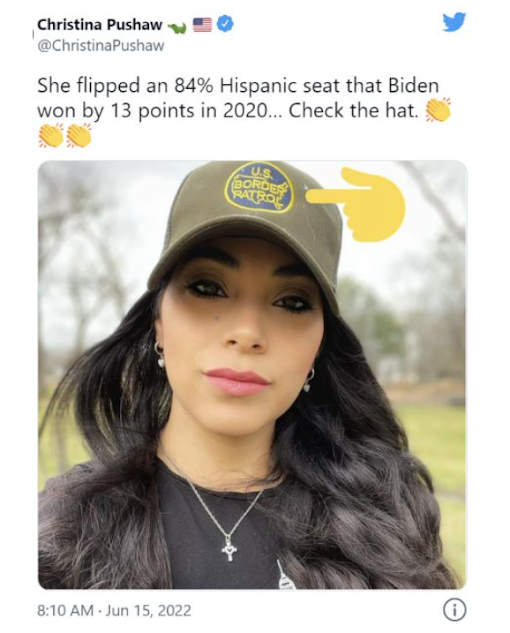
Task: Click the US flag emoji beside name
Action: click(202, 25)
